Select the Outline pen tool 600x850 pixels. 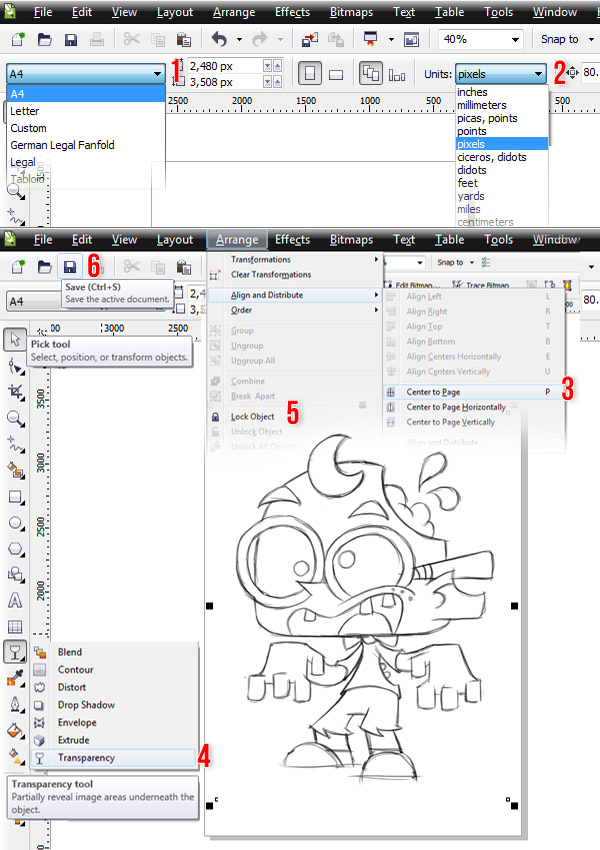(x=15, y=704)
